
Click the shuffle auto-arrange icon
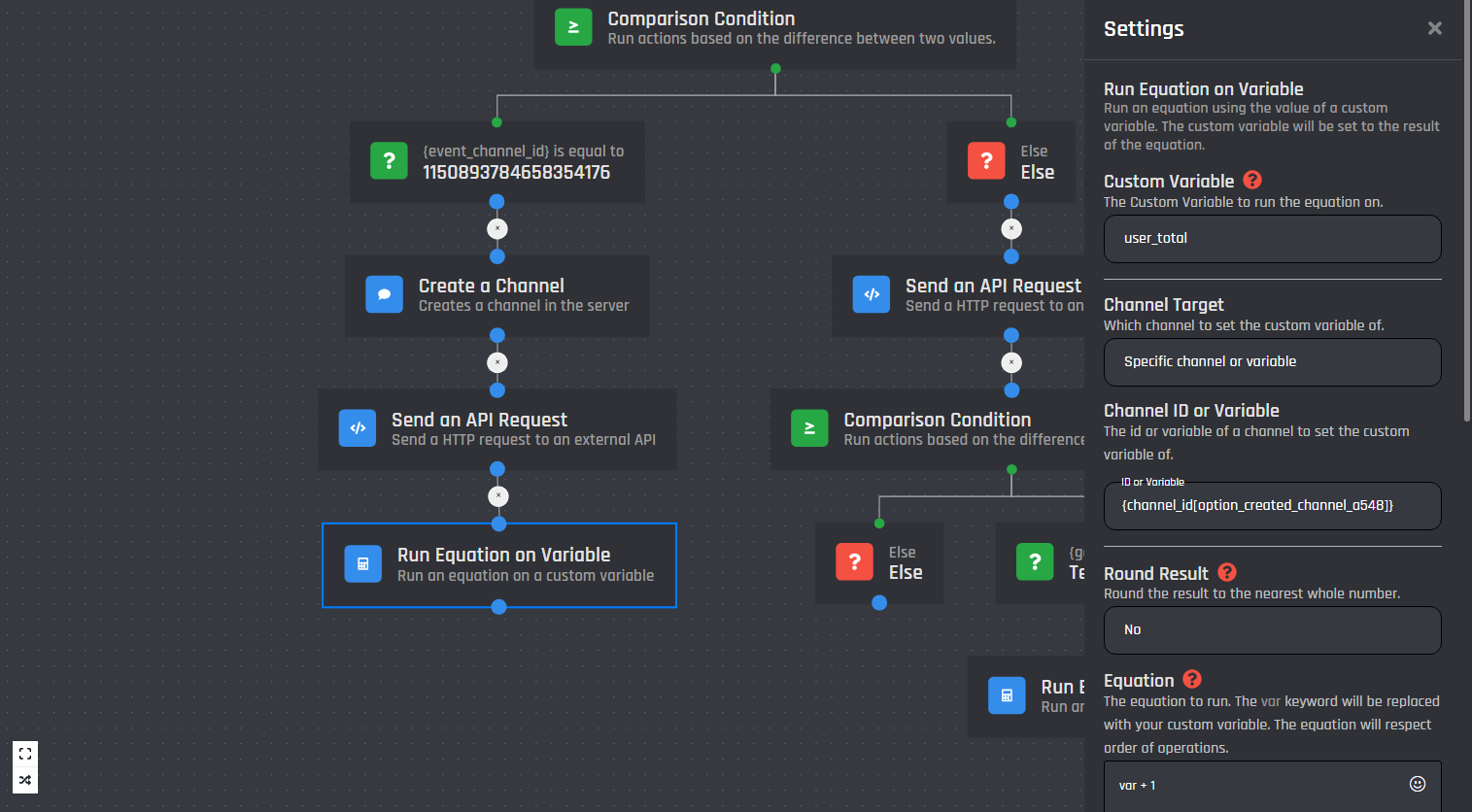point(25,780)
